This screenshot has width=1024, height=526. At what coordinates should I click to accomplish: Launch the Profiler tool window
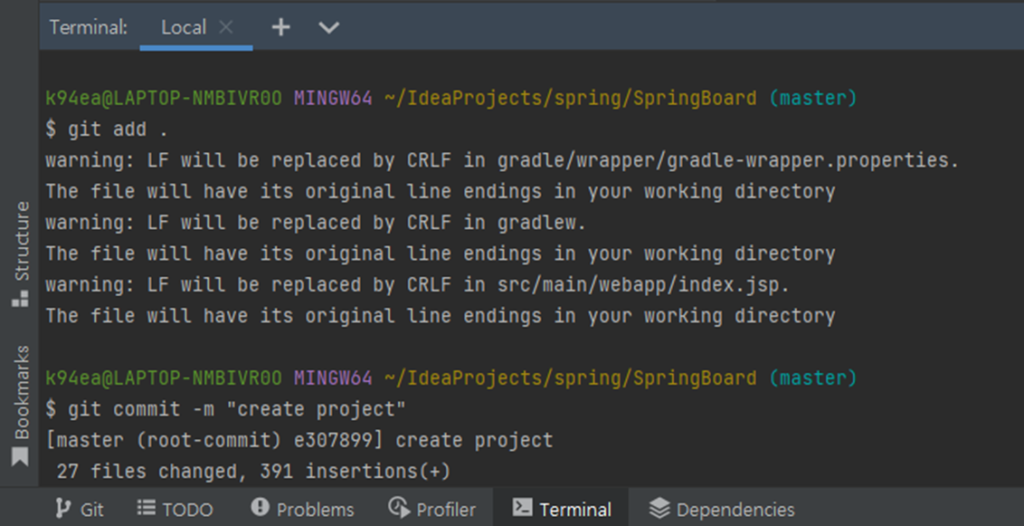(x=432, y=509)
